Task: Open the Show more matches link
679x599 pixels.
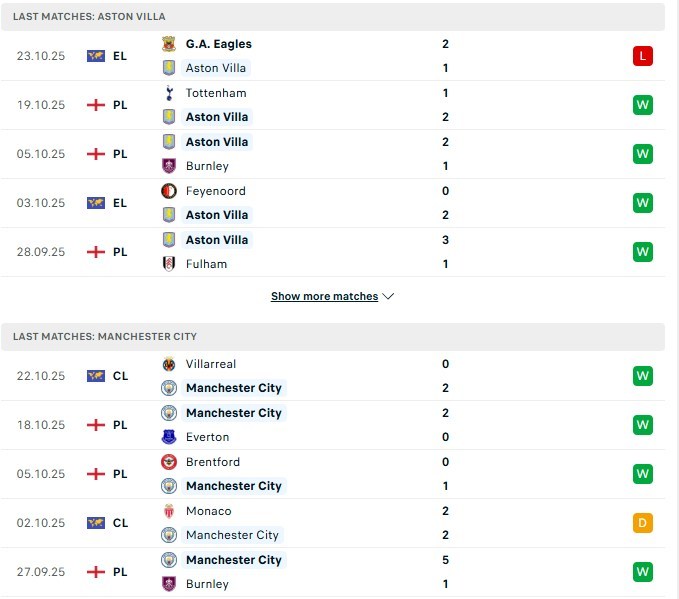Action: 324,297
